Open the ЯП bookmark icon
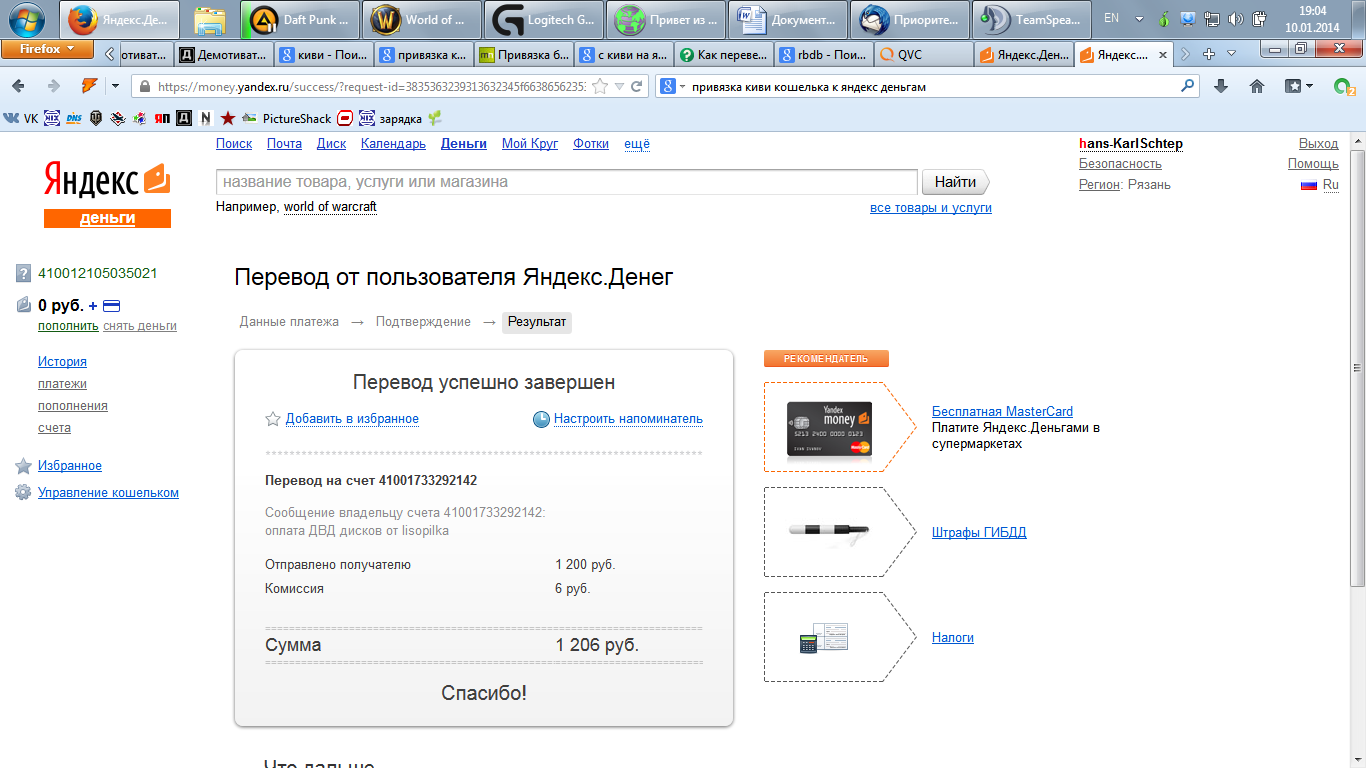Screen dimensions: 1366x768 pos(162,118)
